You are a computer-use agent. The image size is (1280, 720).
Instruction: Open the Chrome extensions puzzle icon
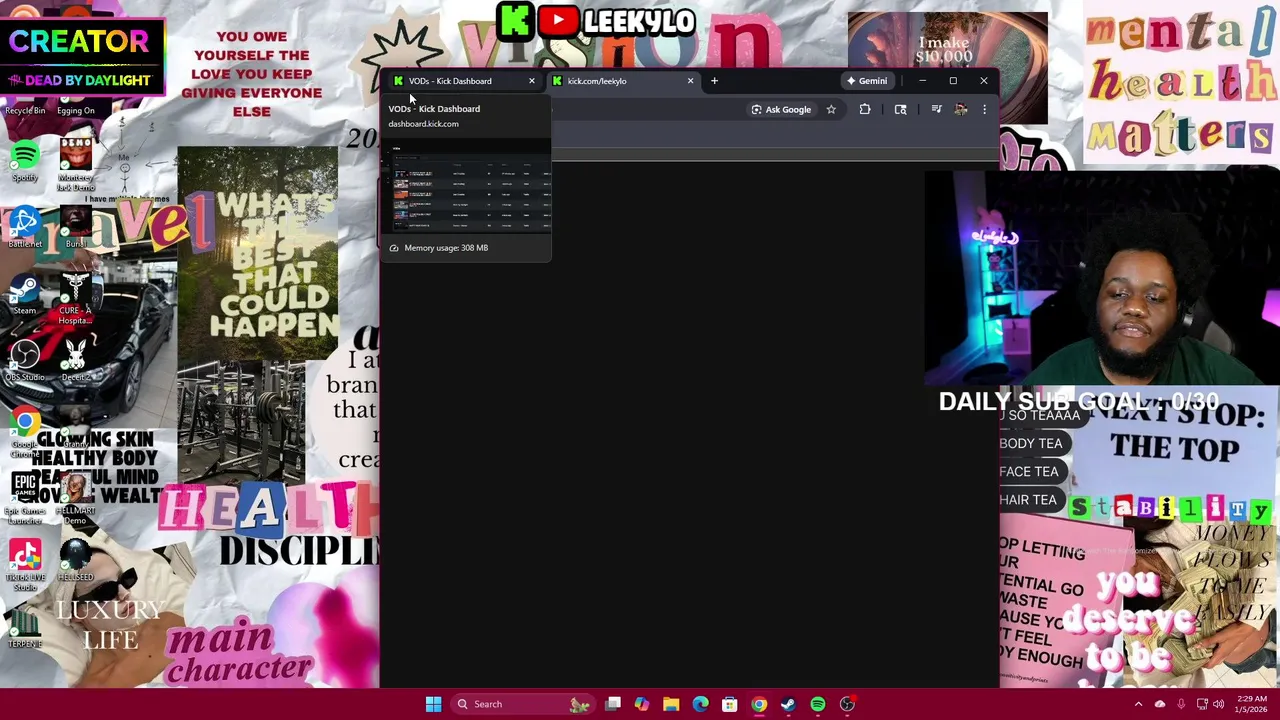point(865,109)
